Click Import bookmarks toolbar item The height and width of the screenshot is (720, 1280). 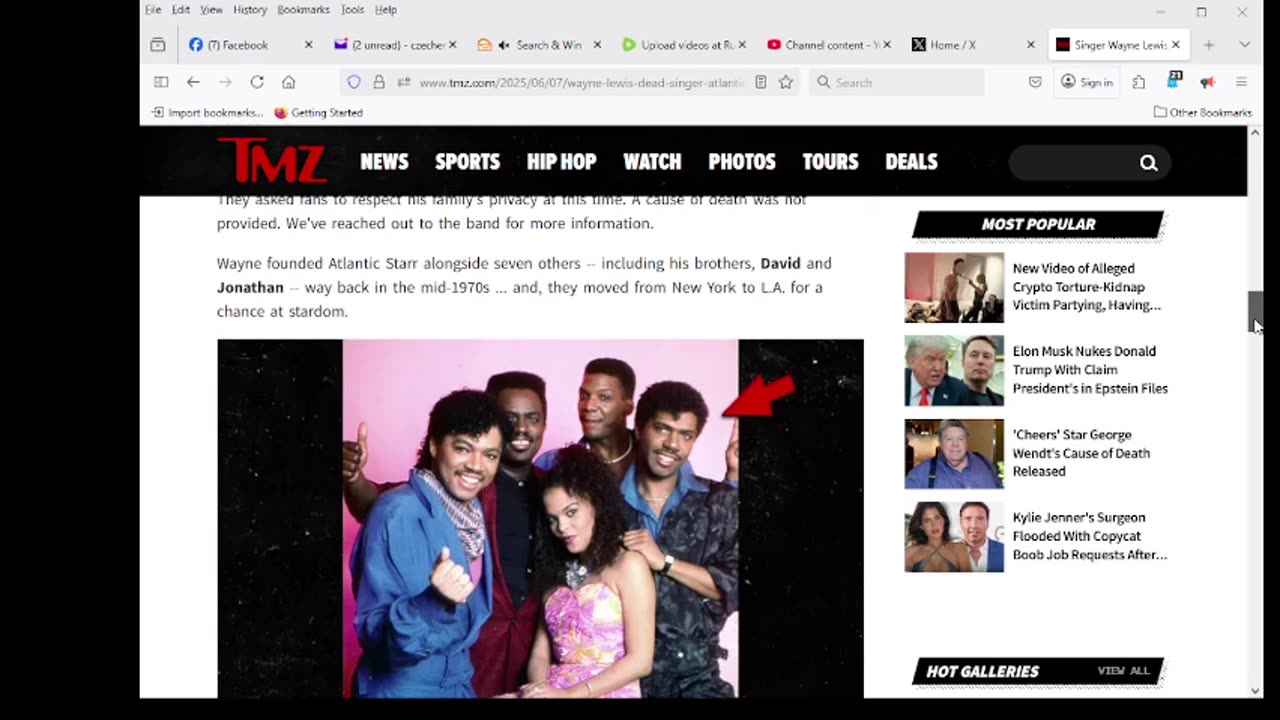[208, 113]
